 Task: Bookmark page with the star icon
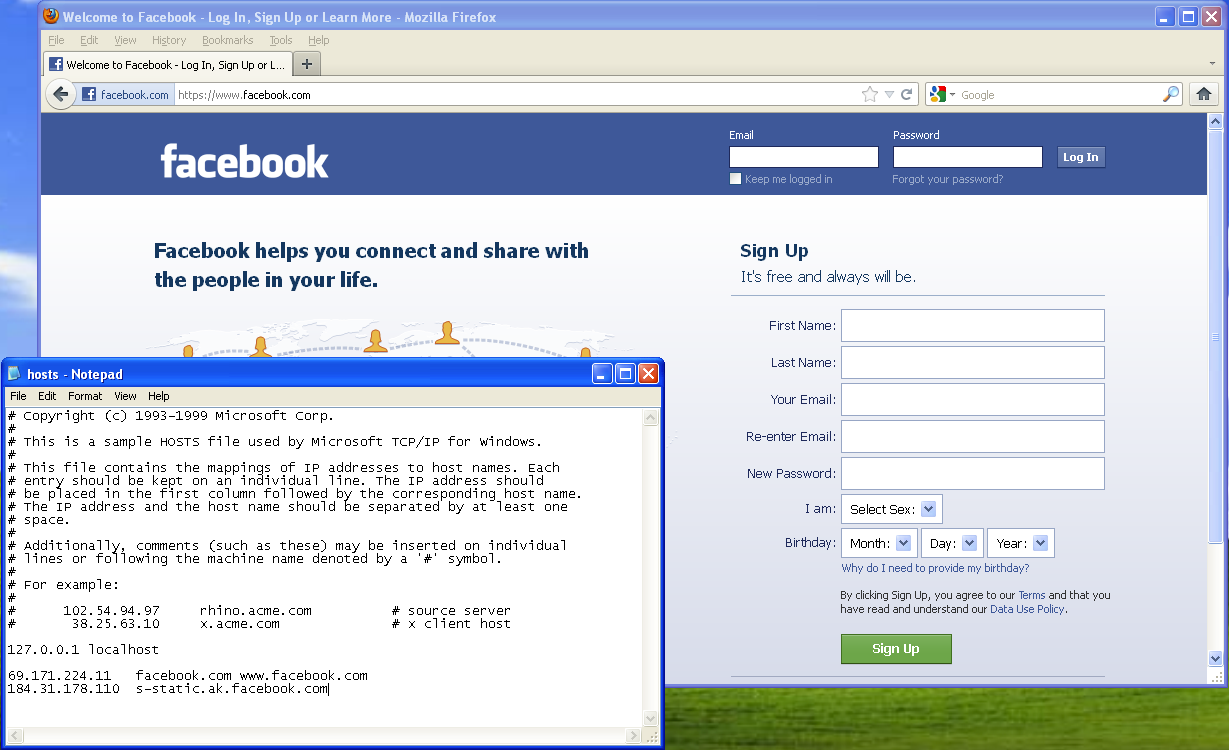[x=869, y=94]
